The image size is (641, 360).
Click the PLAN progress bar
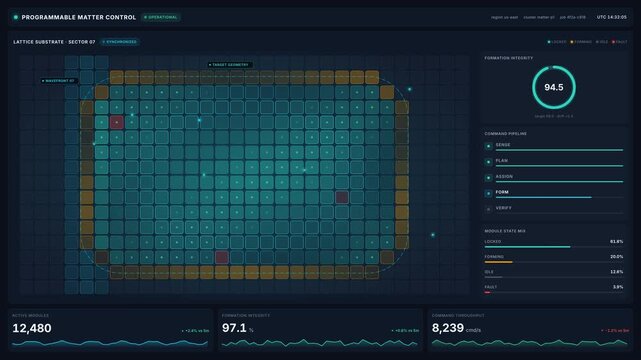coord(559,166)
